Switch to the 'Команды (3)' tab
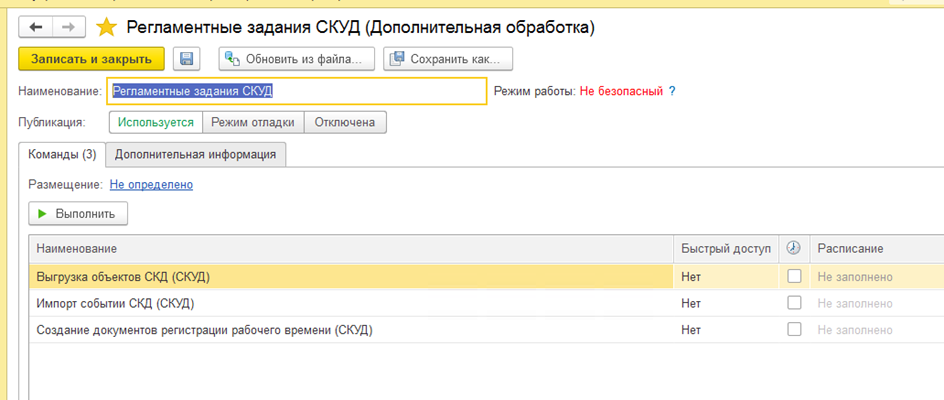The width and height of the screenshot is (944, 400). pyautogui.click(x=62, y=155)
